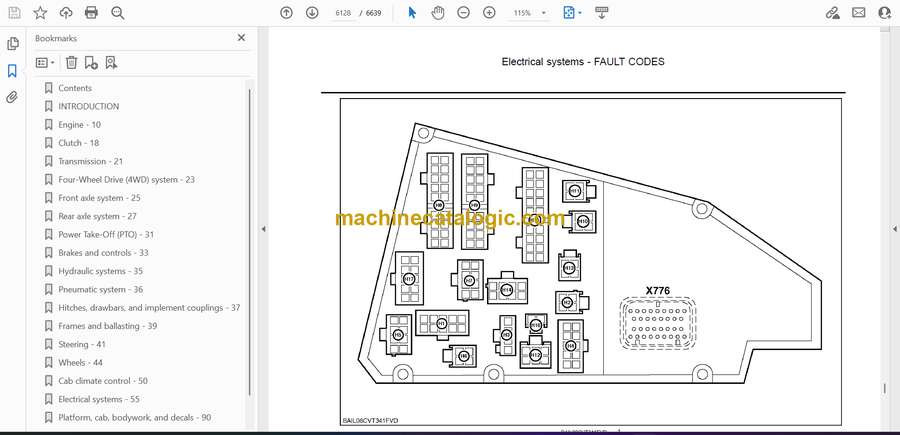
Task: Open Electrical systems - 55 bookmark
Action: (x=99, y=399)
